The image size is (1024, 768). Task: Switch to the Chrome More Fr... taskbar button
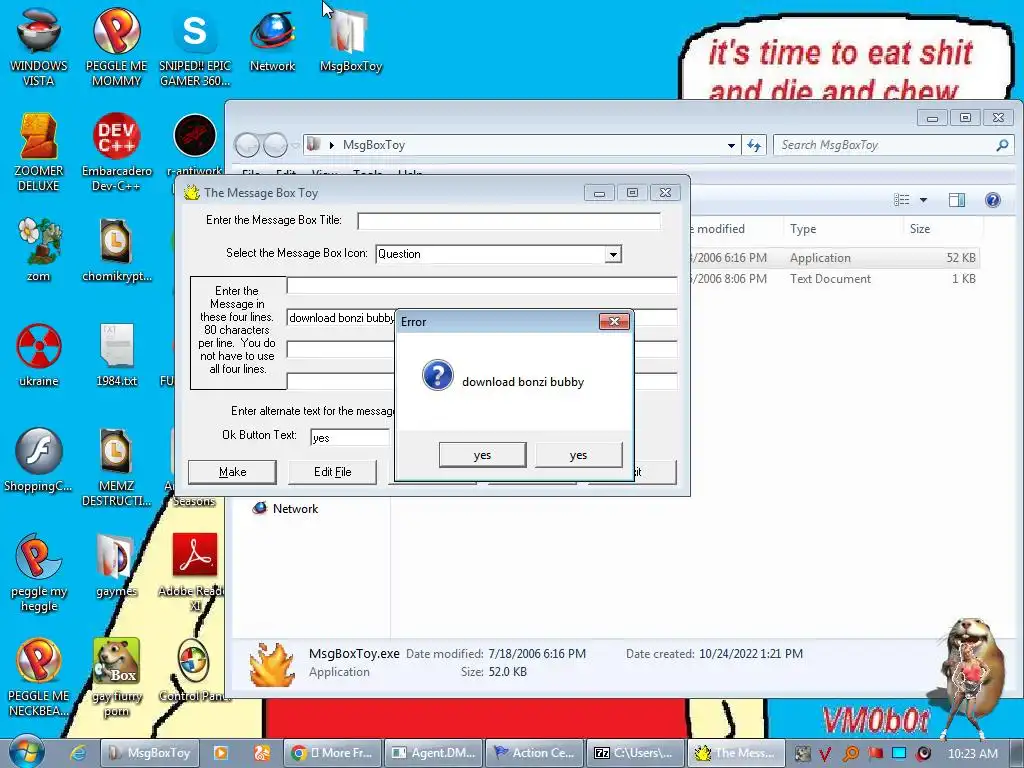click(x=332, y=753)
